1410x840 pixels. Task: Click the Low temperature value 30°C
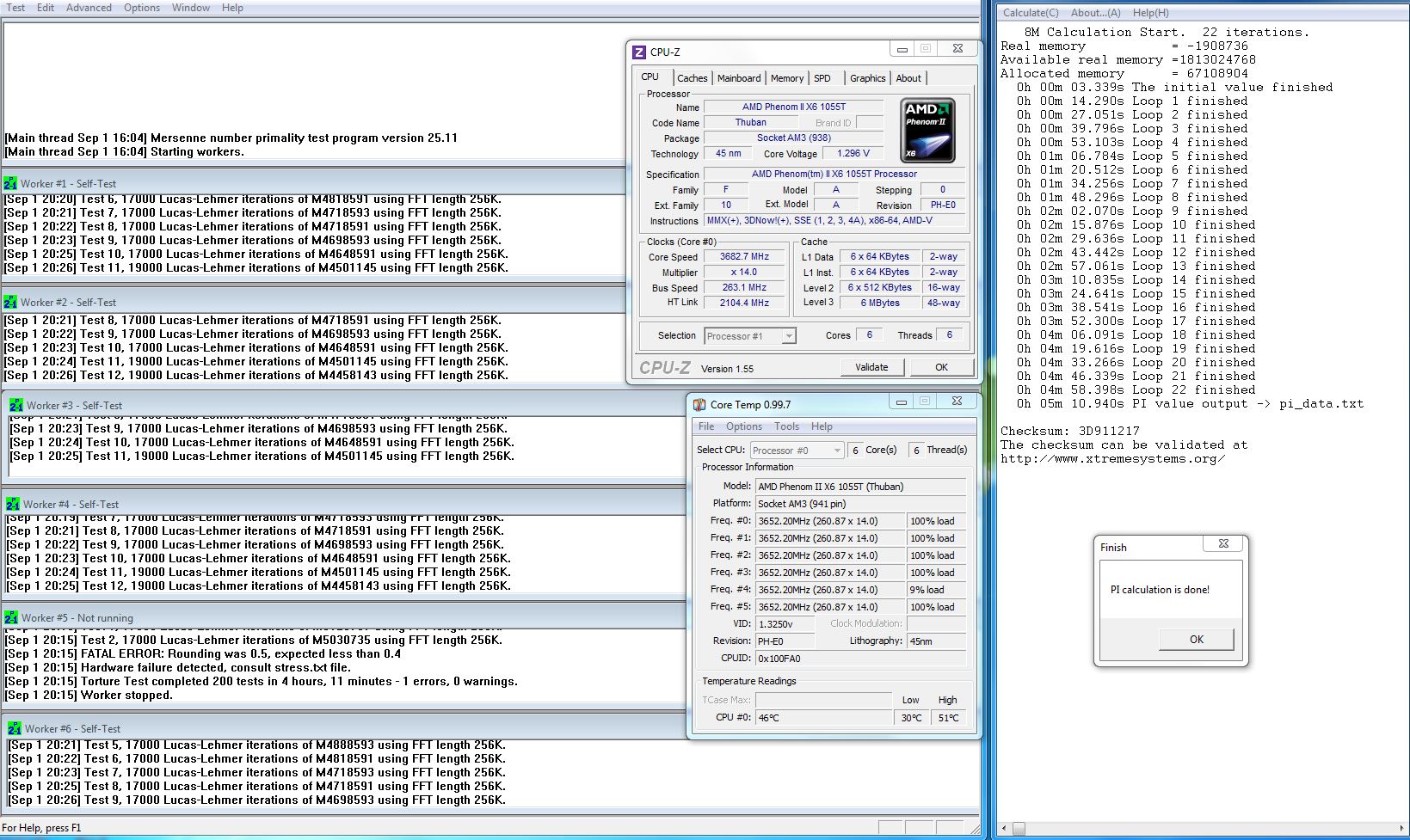(x=911, y=718)
